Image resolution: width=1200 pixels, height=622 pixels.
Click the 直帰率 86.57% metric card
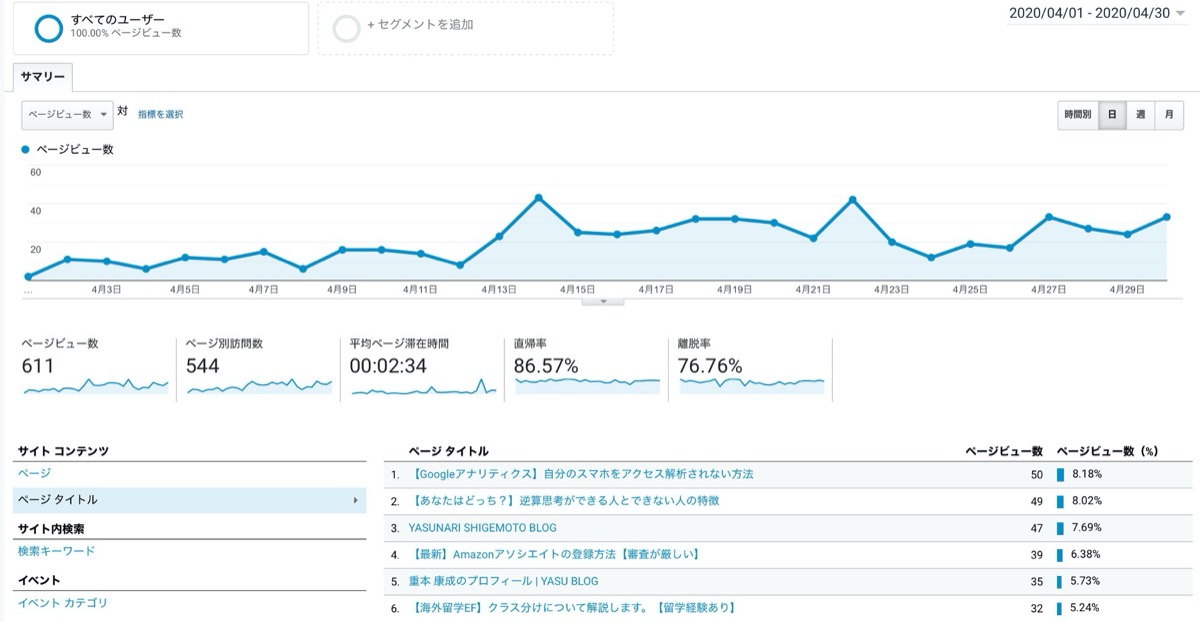(x=587, y=368)
